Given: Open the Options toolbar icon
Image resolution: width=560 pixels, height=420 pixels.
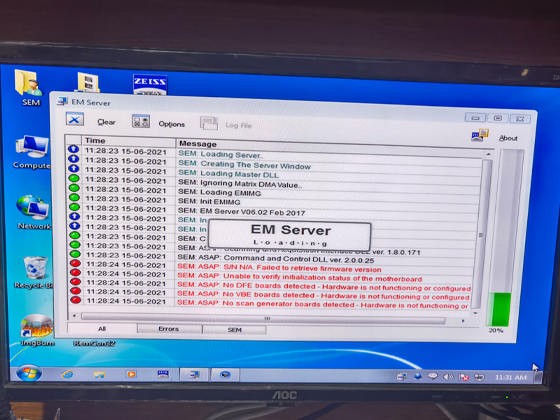Looking at the screenshot, I should point(141,121).
